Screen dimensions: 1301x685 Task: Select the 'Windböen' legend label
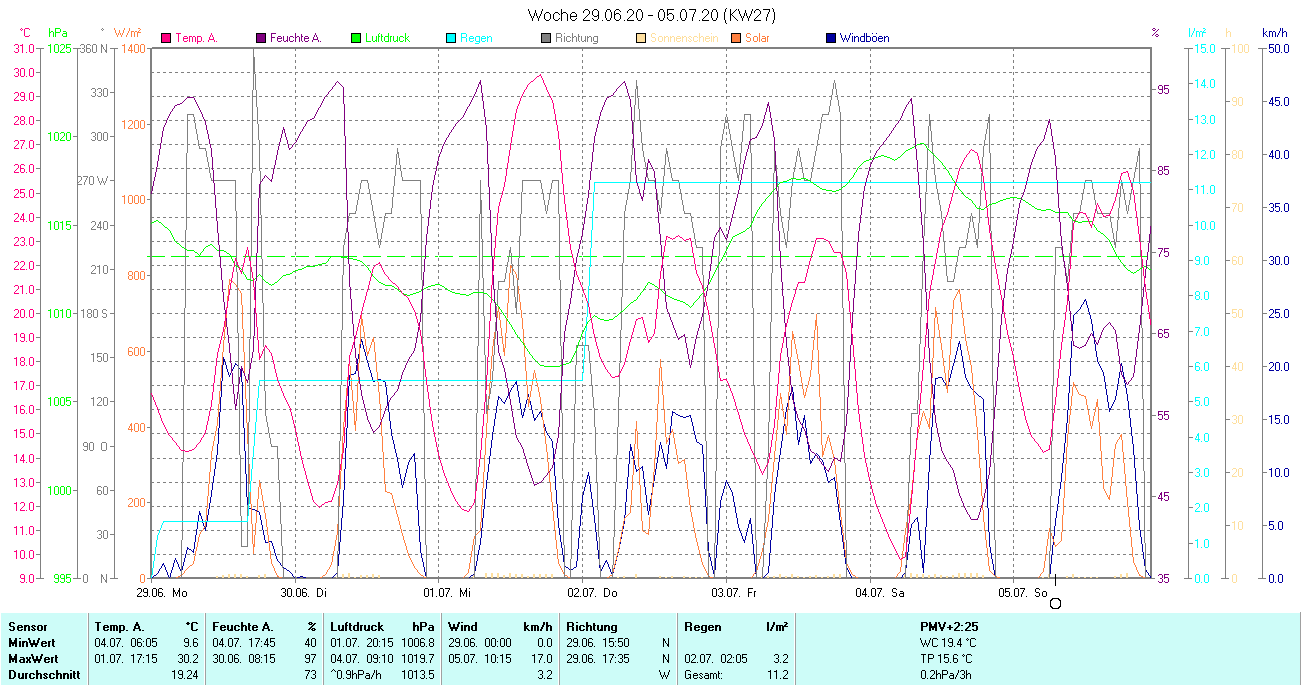[864, 38]
